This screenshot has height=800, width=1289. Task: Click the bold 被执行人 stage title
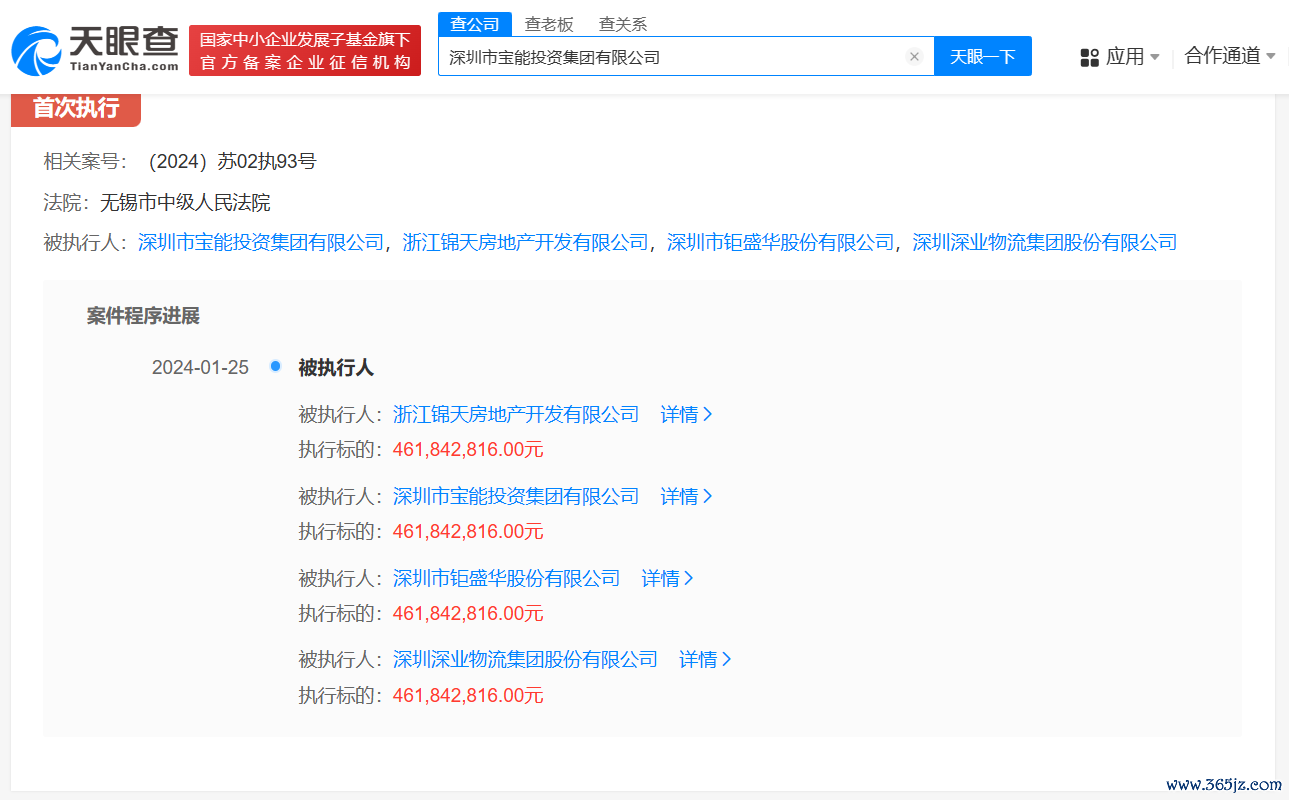click(x=336, y=367)
